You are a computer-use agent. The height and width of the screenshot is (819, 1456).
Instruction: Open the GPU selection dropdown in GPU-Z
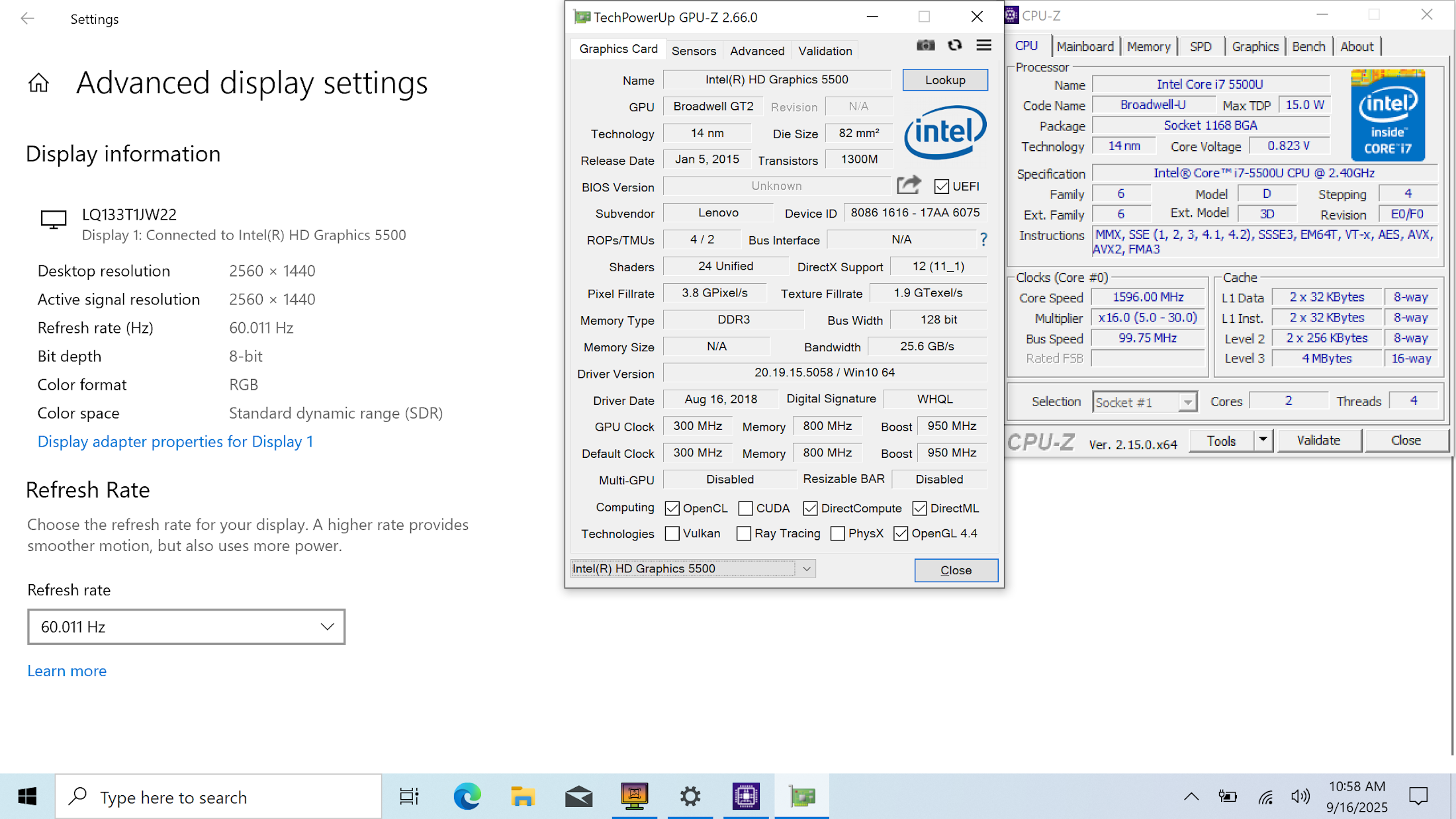point(693,568)
